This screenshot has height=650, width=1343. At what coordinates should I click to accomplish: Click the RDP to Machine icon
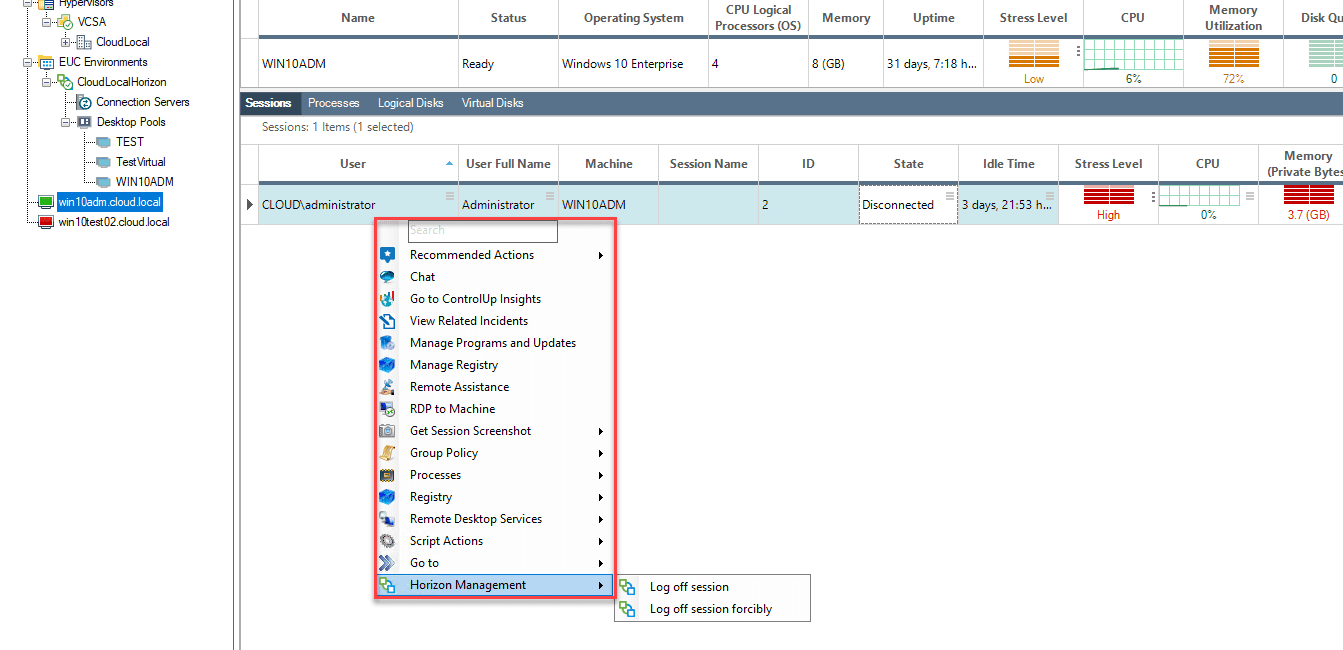tap(387, 409)
